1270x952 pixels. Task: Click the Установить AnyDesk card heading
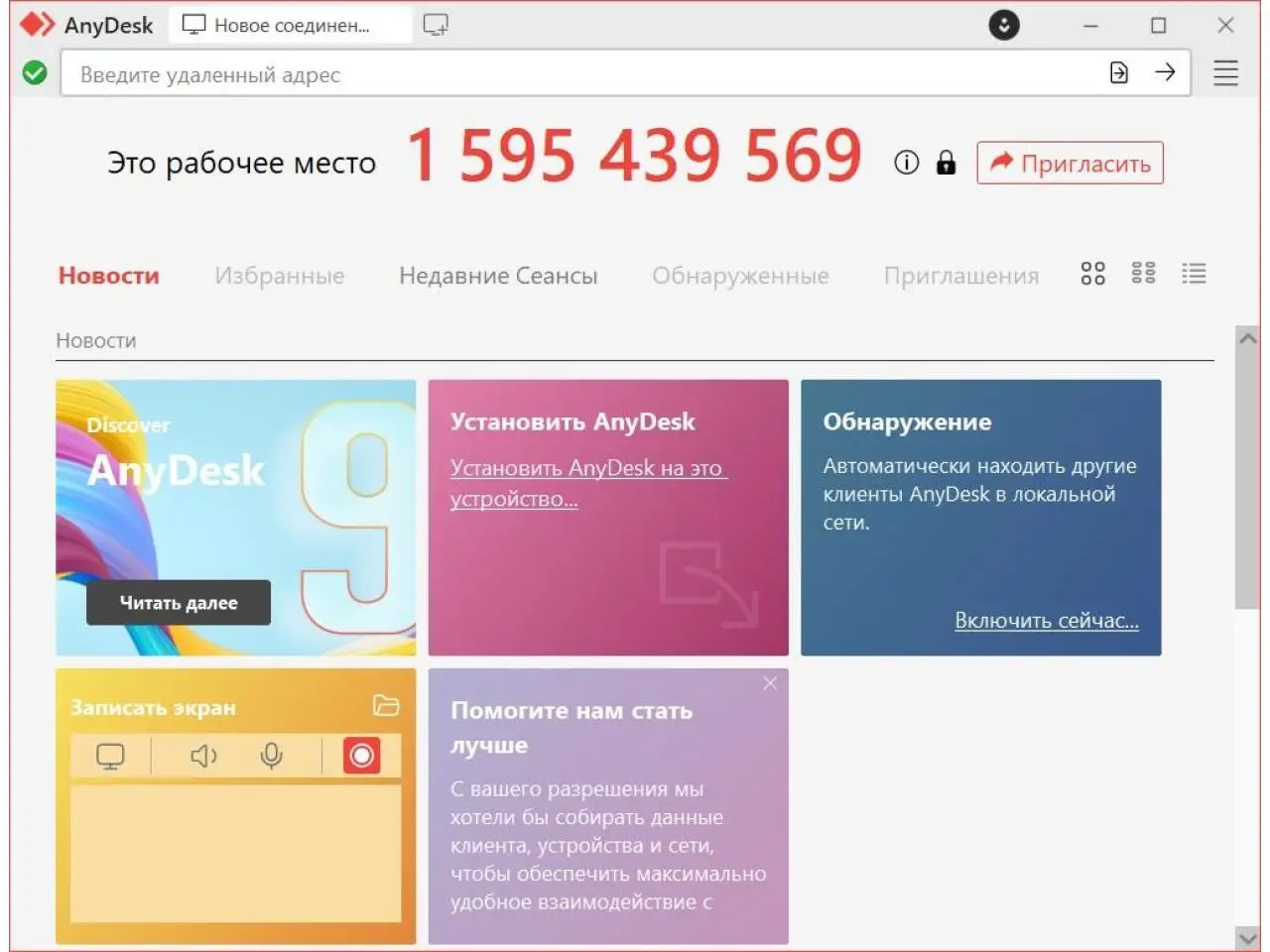click(572, 421)
